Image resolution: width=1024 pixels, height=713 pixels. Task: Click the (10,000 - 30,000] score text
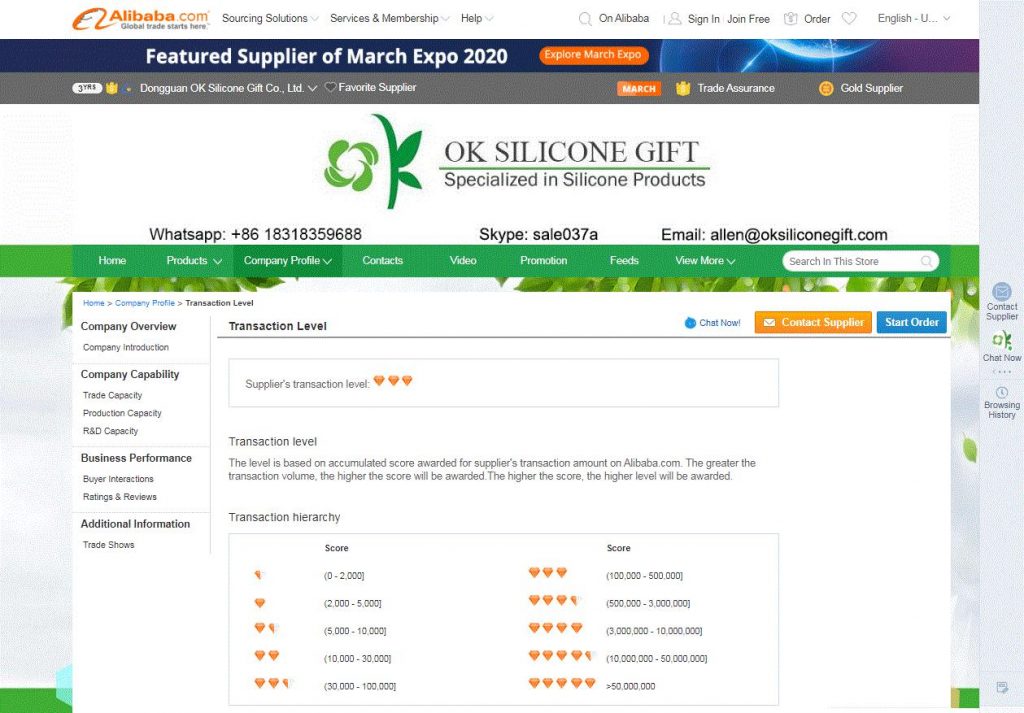pos(357,658)
